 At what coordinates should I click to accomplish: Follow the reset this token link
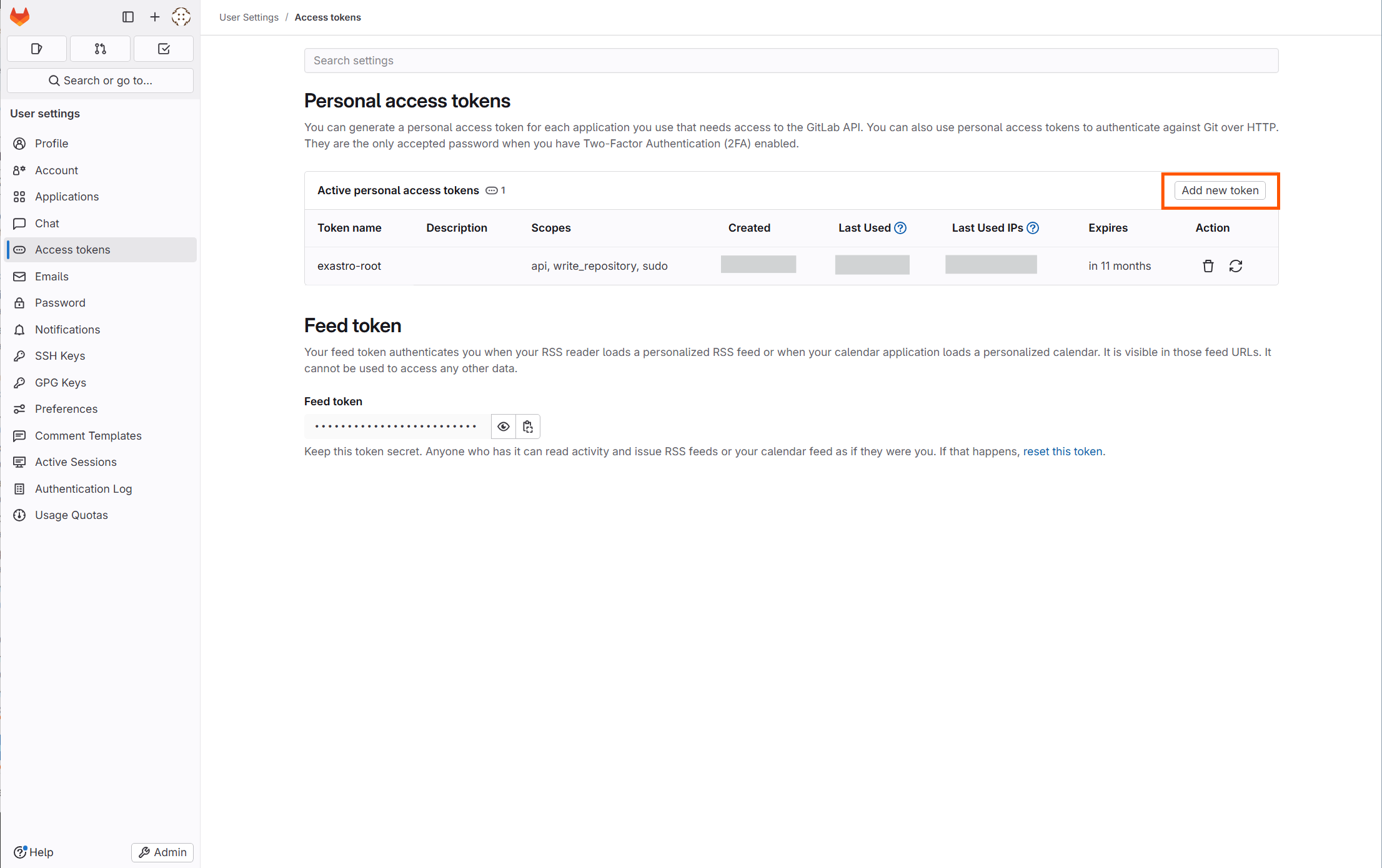(1062, 451)
